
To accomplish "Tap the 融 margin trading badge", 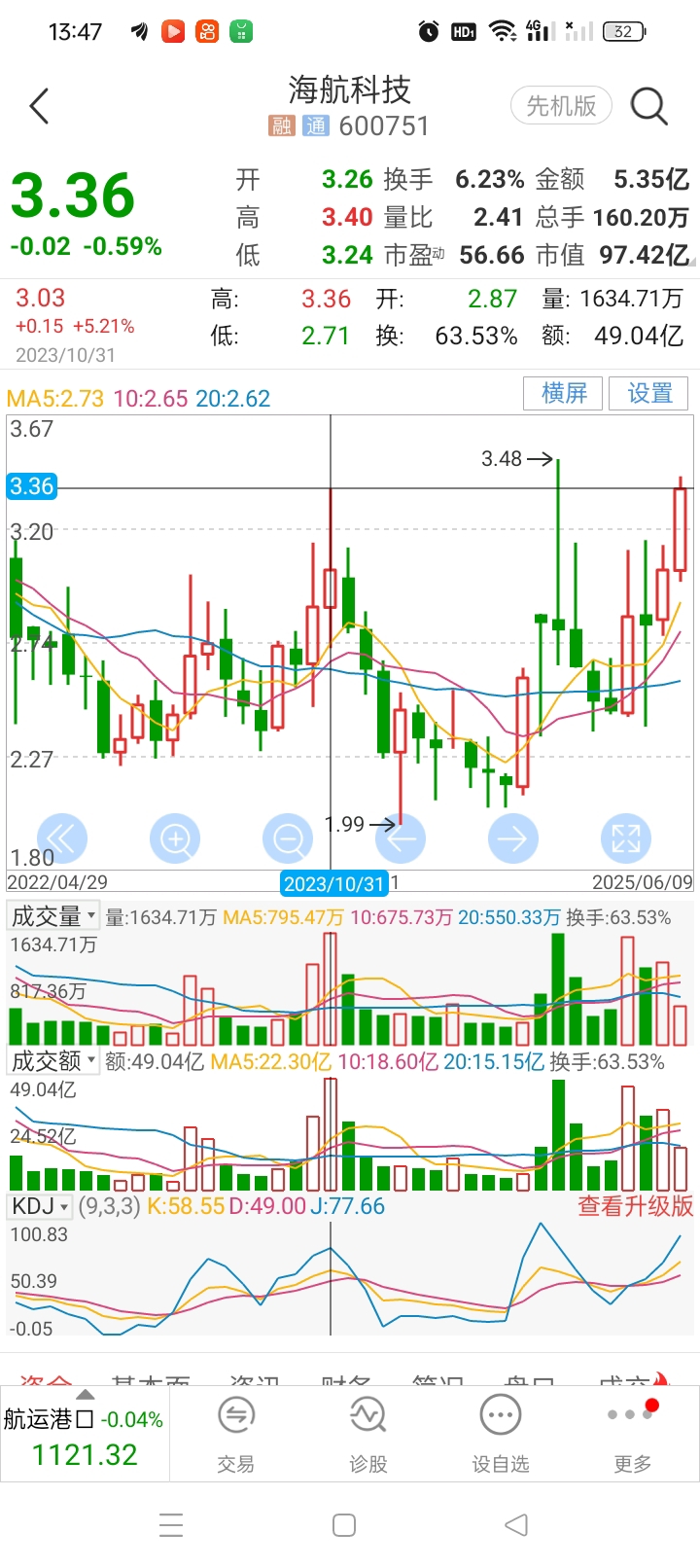I will click(x=282, y=125).
